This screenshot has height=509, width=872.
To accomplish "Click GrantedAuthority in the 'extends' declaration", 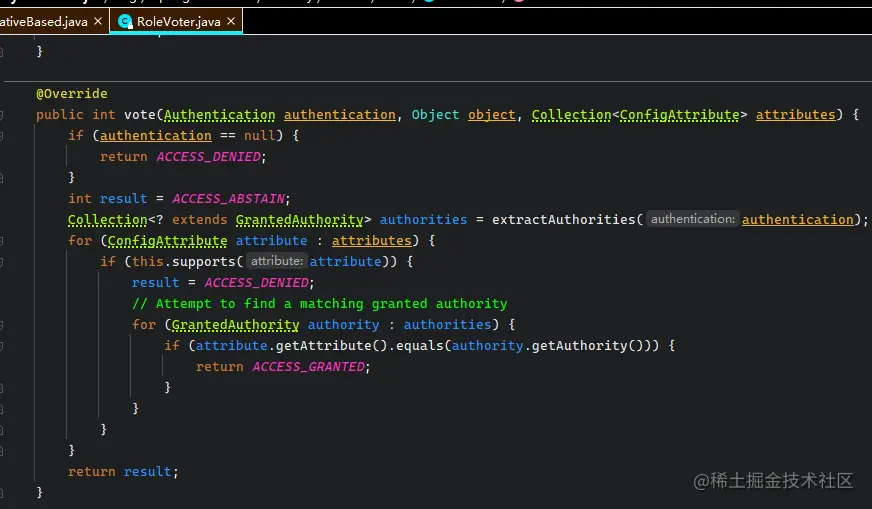I will (x=299, y=220).
